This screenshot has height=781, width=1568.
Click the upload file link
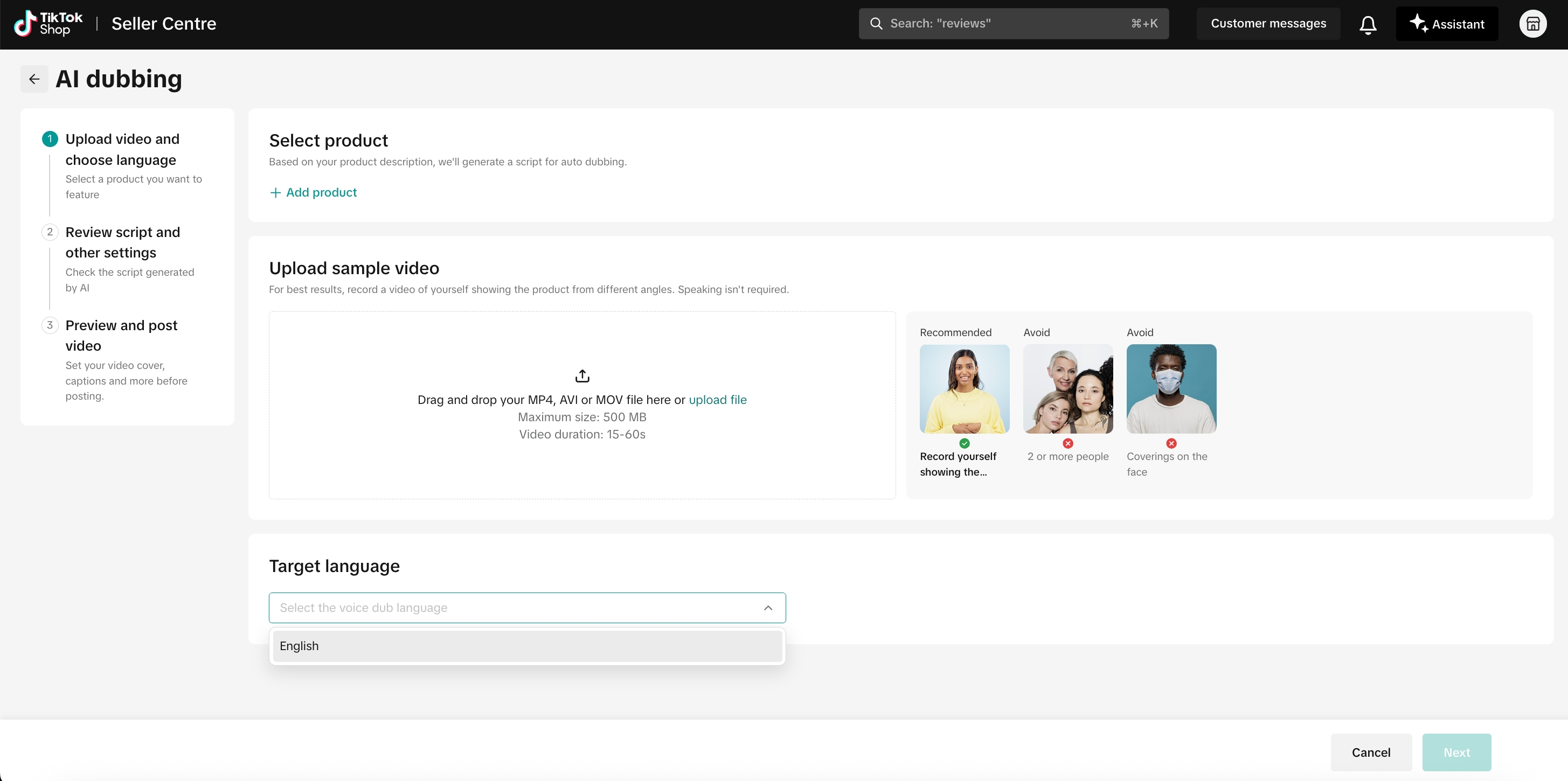coord(718,400)
